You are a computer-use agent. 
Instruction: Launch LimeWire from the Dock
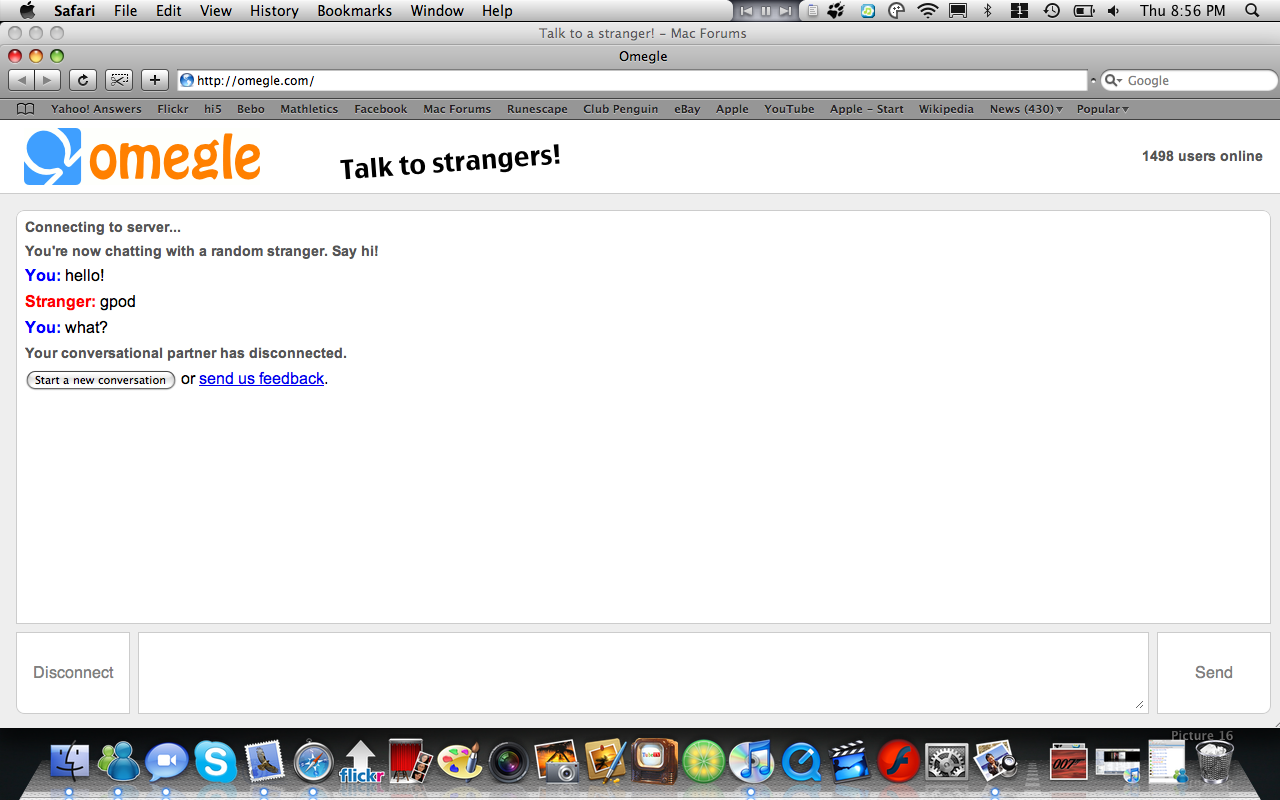[x=704, y=762]
